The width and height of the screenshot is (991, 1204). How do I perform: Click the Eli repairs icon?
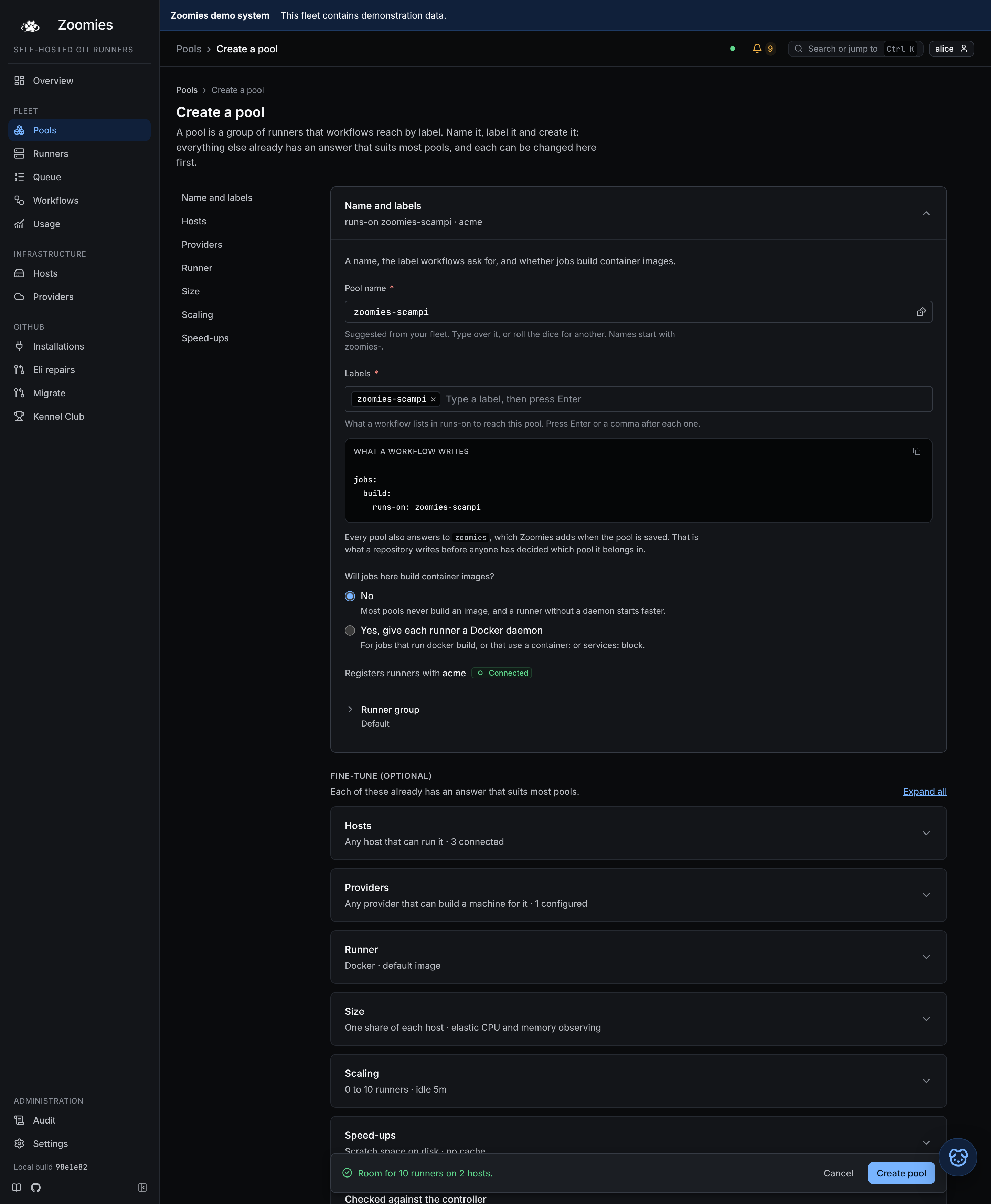[19, 370]
